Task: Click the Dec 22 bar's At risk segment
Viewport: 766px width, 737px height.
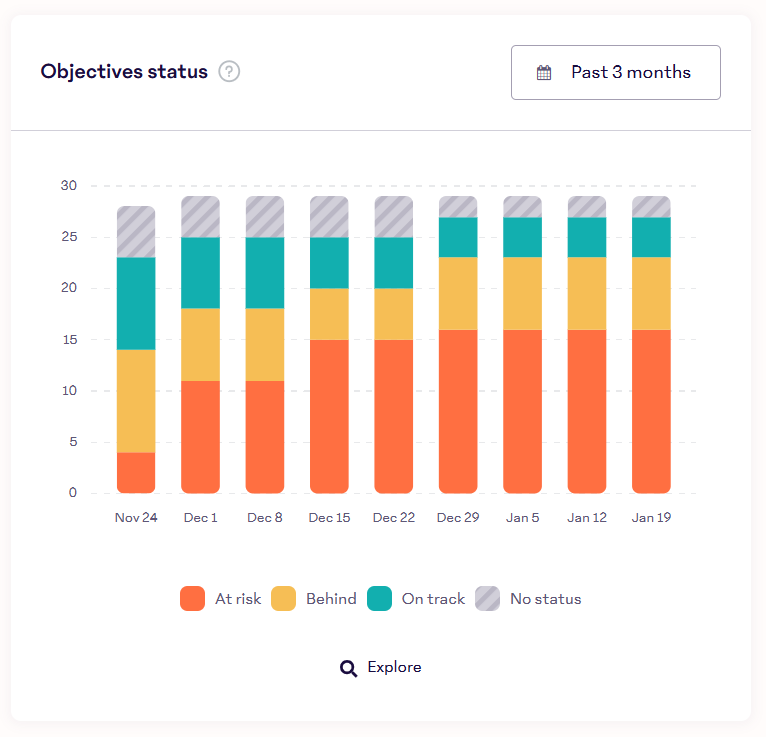Action: tap(393, 416)
